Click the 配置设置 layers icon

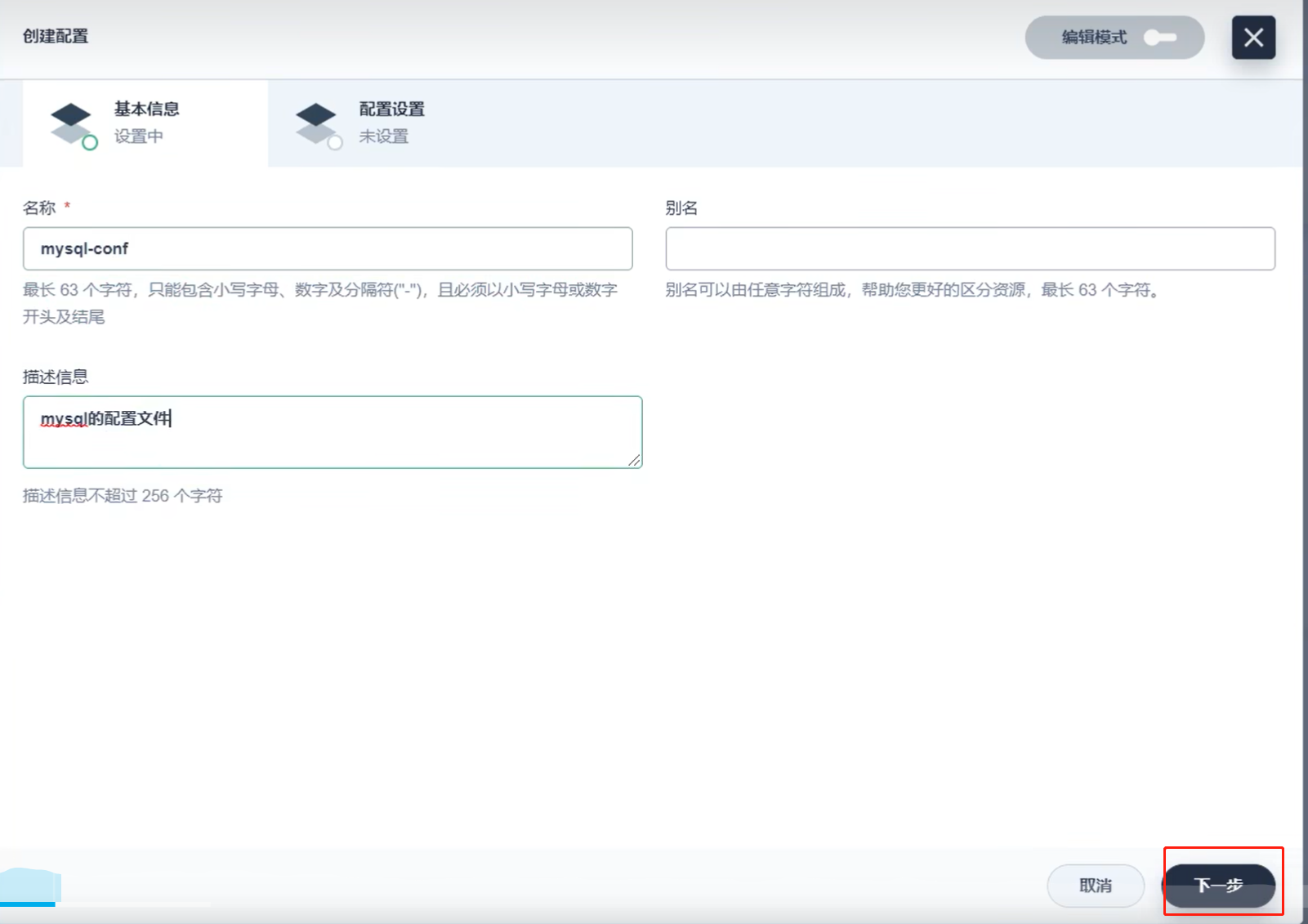click(x=319, y=125)
